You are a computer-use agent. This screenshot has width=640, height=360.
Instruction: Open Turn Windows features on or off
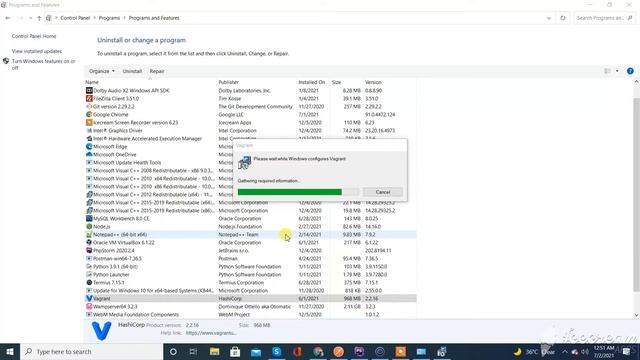coord(44,64)
